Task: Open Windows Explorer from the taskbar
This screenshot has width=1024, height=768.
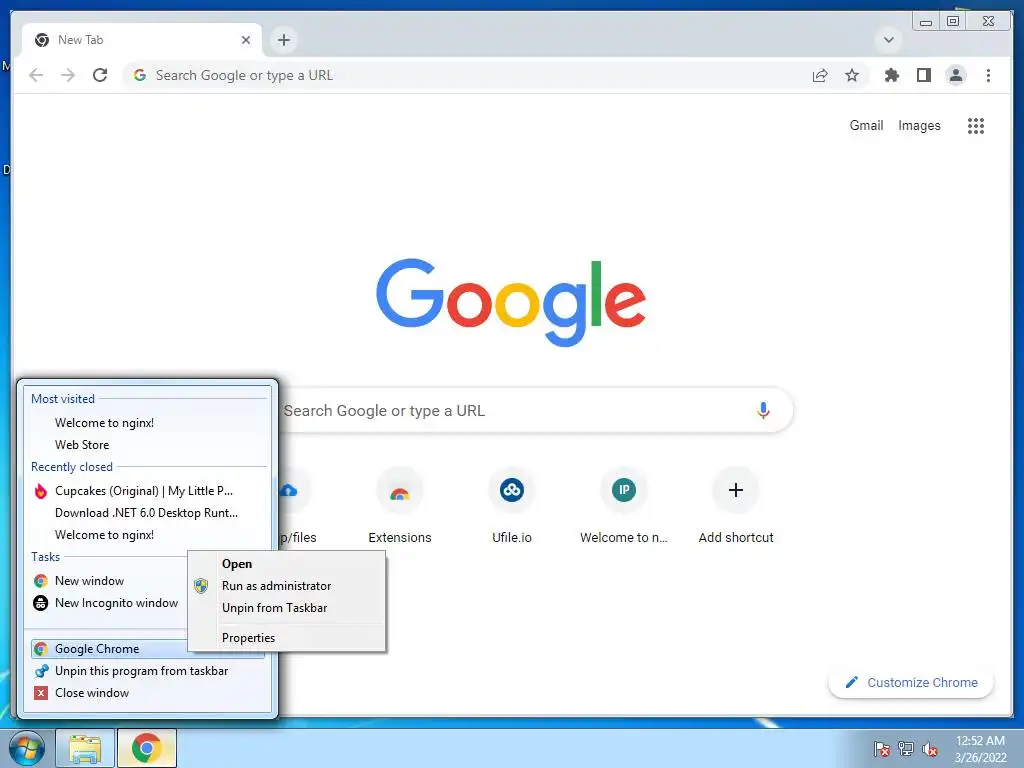Action: pyautogui.click(x=86, y=748)
